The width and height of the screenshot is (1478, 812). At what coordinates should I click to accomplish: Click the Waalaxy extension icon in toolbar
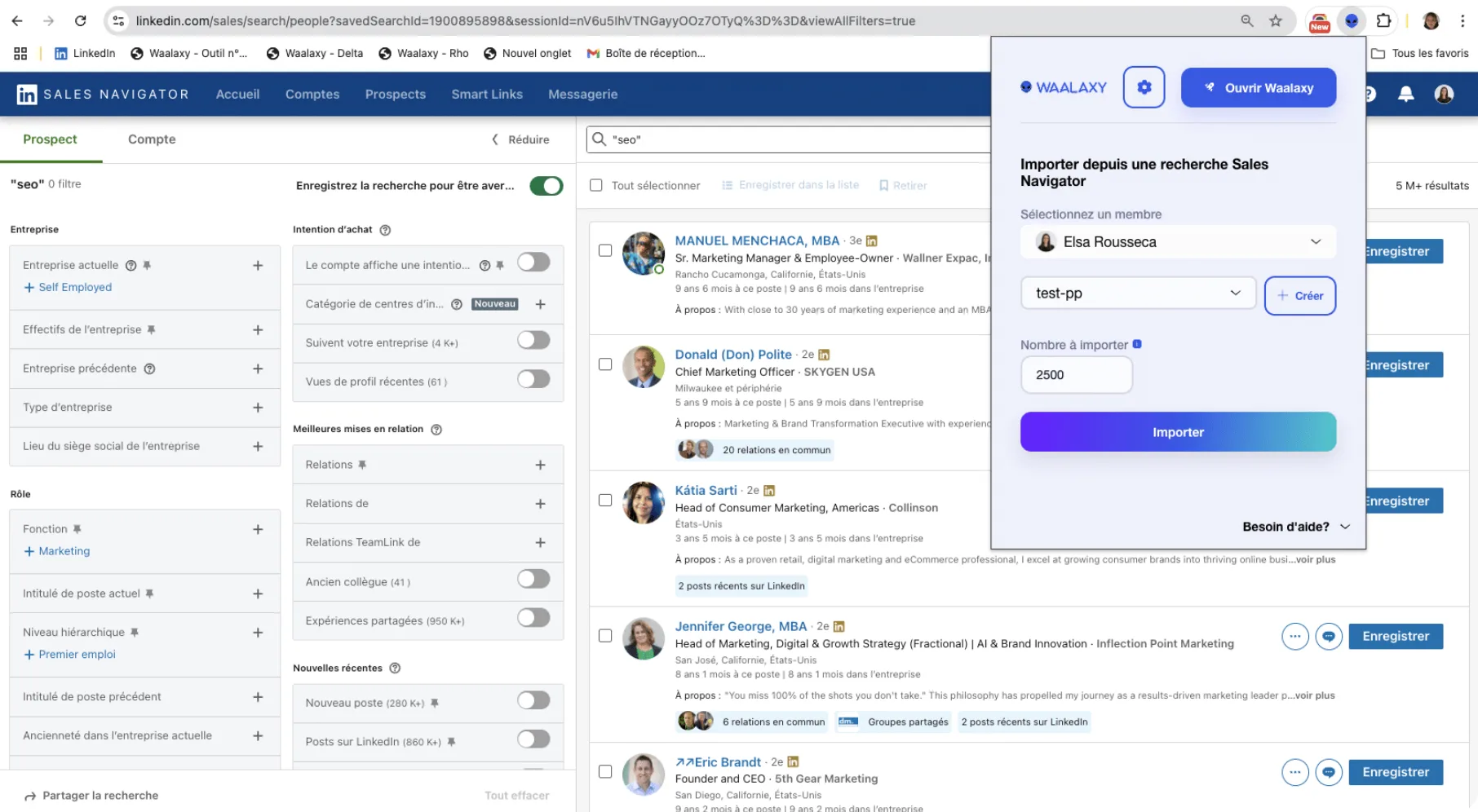coord(1352,21)
